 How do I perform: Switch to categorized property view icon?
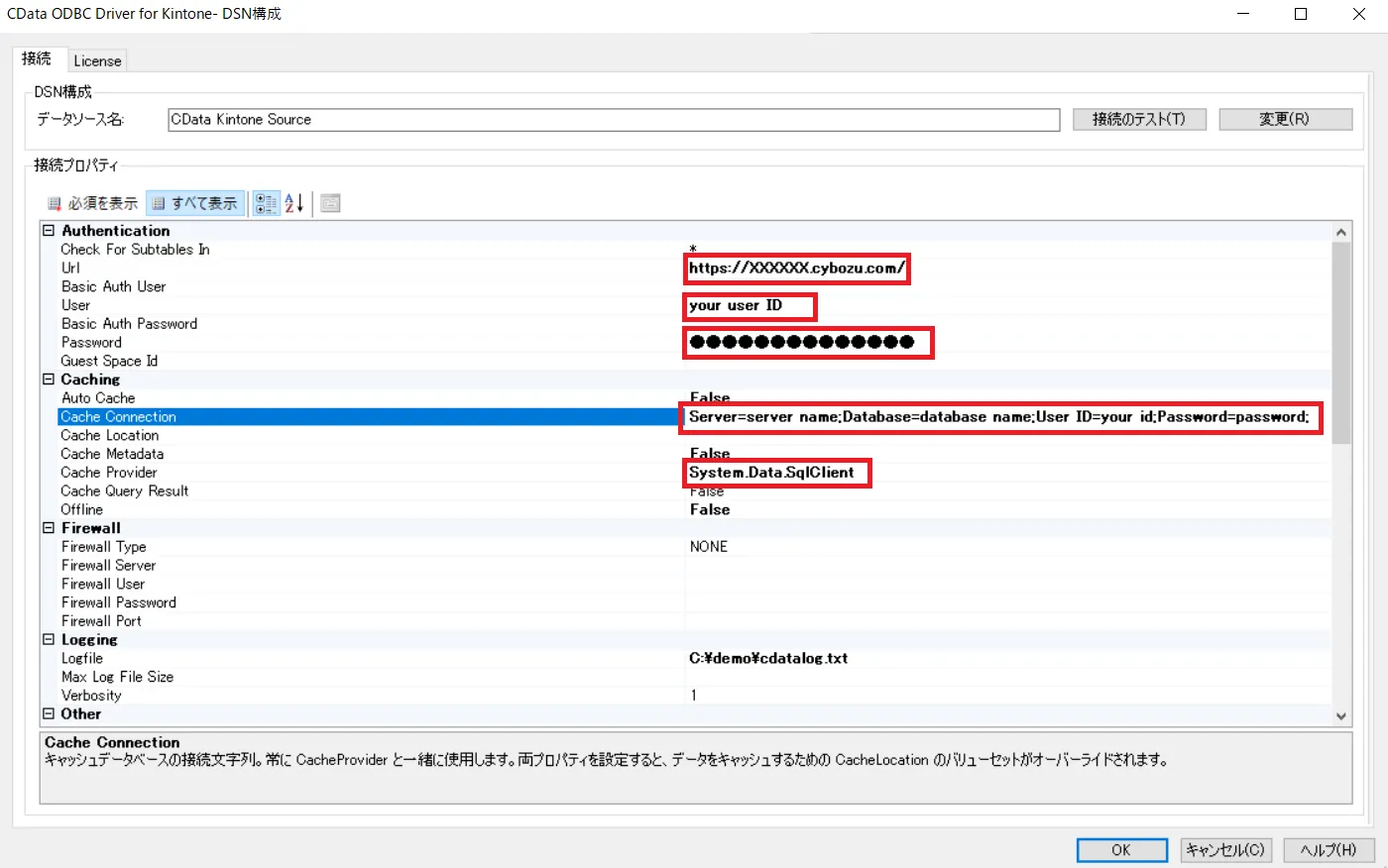pyautogui.click(x=266, y=202)
